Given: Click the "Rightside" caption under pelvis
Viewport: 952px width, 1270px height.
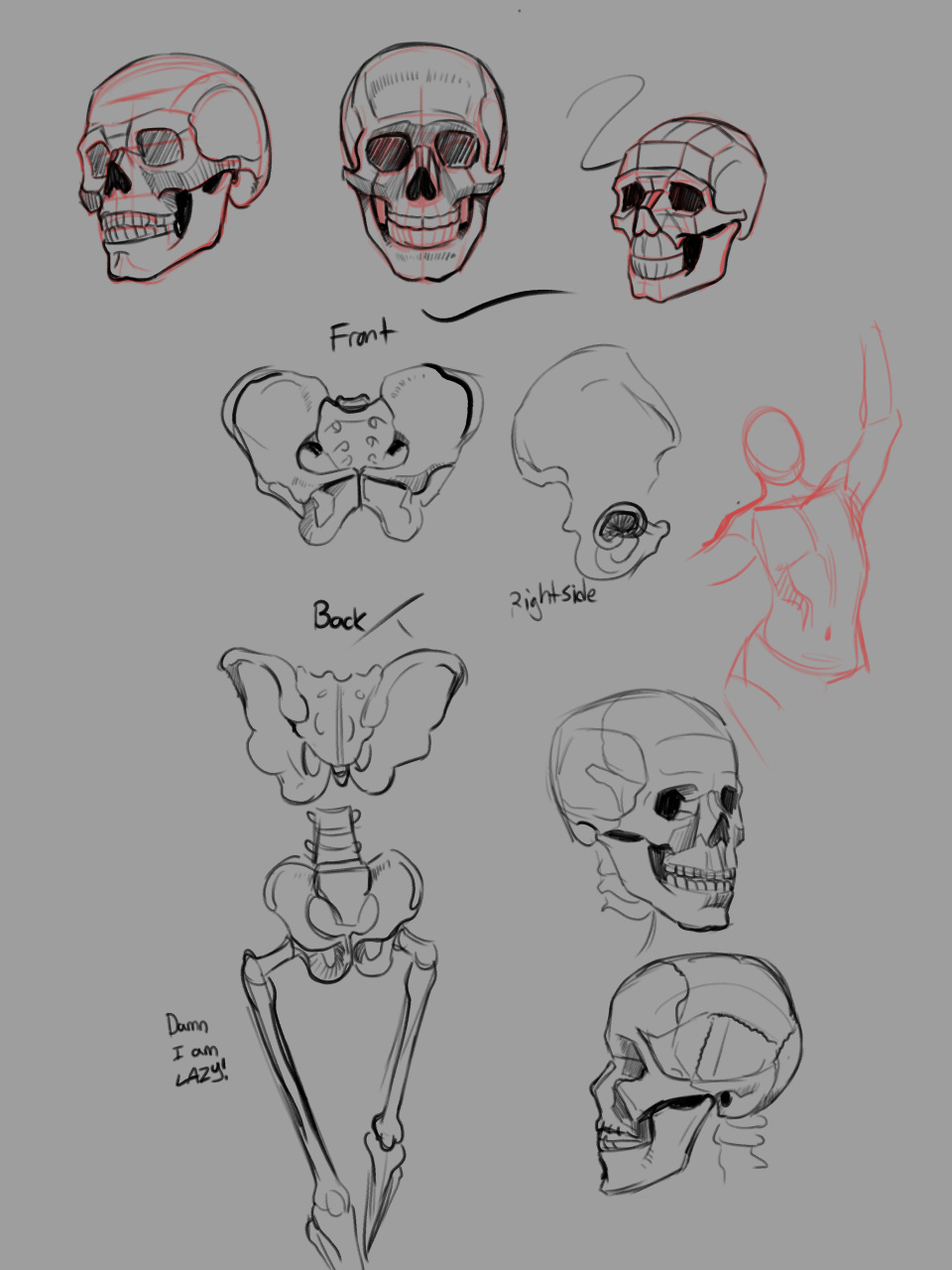Looking at the screenshot, I should 553,600.
